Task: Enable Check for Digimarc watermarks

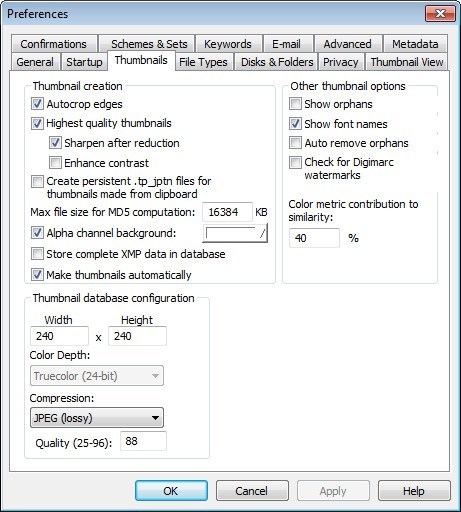Action: click(295, 162)
